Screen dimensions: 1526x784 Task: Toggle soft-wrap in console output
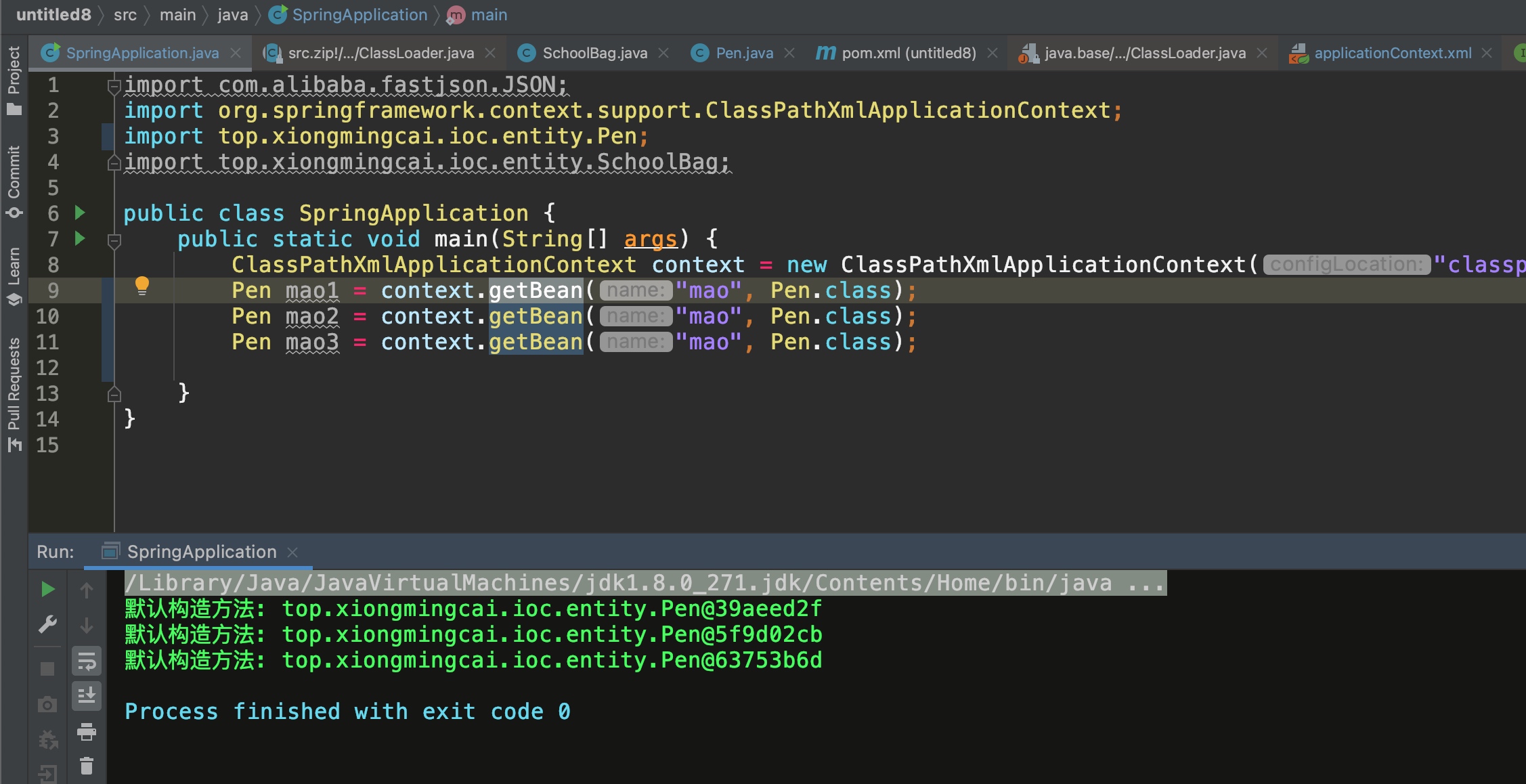pyautogui.click(x=87, y=661)
